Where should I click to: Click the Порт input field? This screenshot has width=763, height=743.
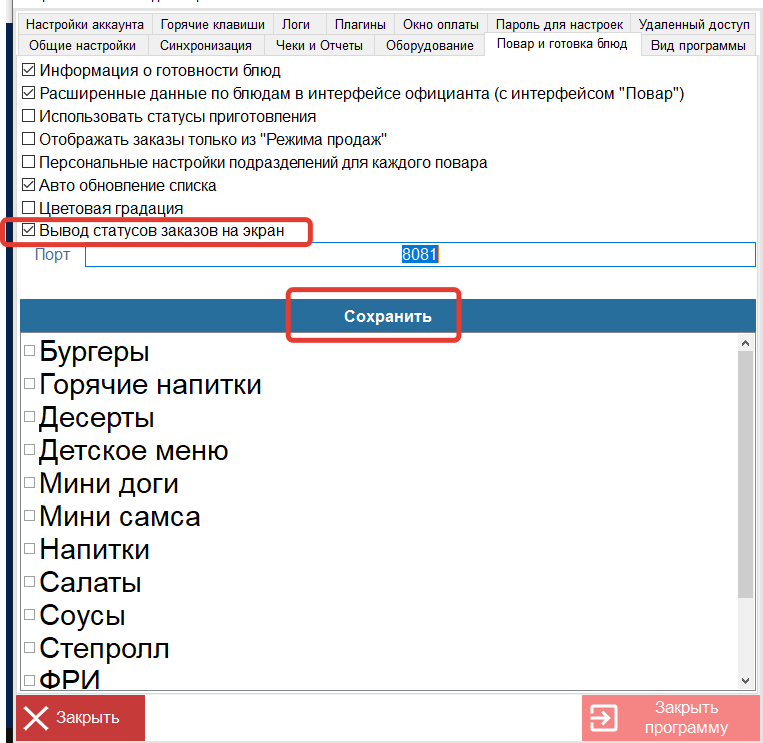[420, 255]
